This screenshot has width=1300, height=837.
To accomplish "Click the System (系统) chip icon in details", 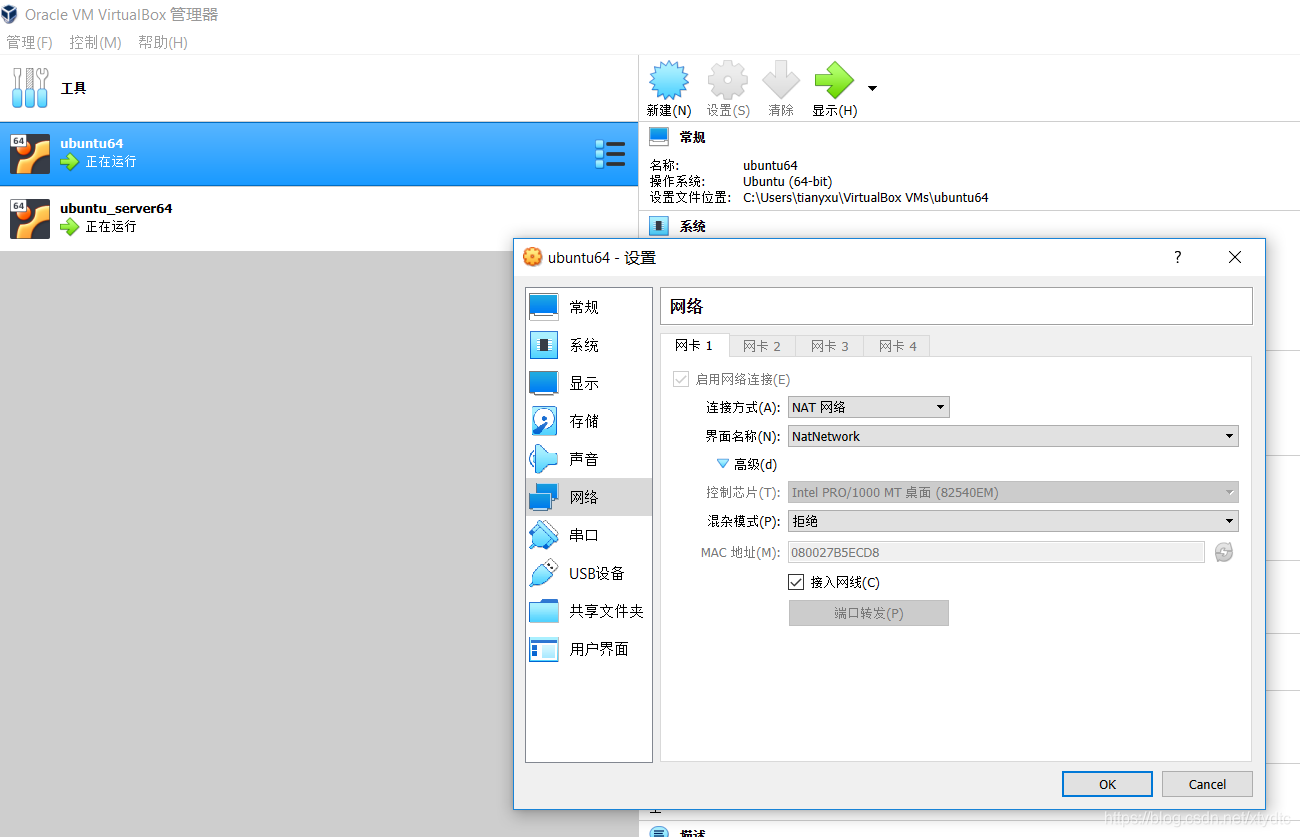I will (x=659, y=226).
